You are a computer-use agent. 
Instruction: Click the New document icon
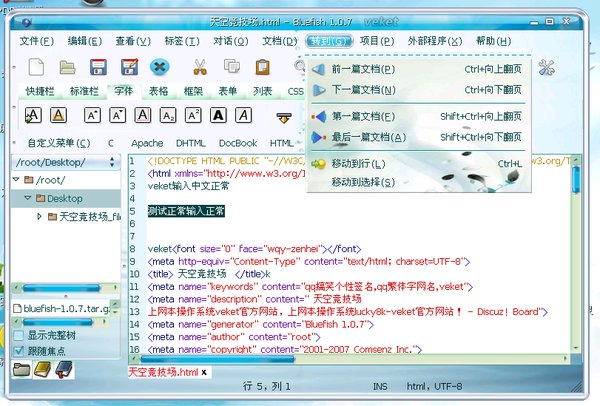pos(36,67)
